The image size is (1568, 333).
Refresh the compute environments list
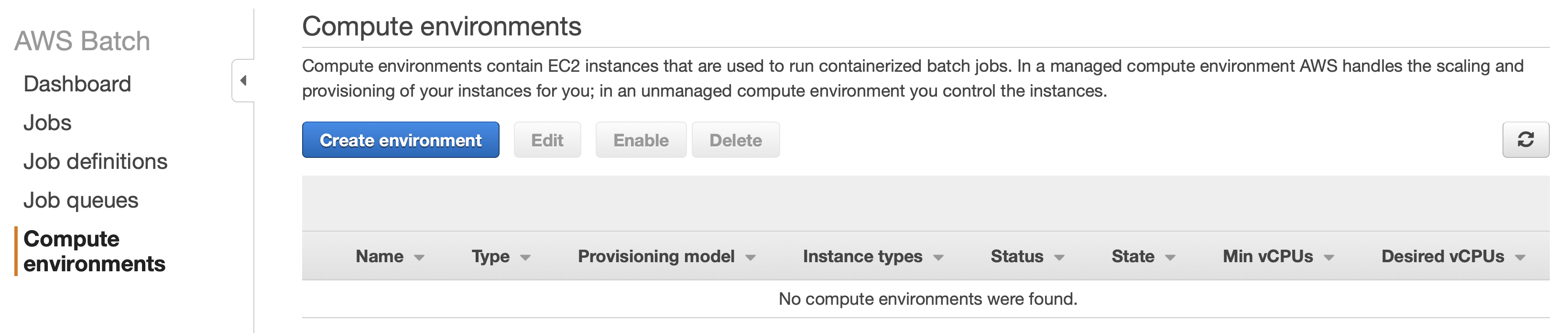[x=1525, y=140]
